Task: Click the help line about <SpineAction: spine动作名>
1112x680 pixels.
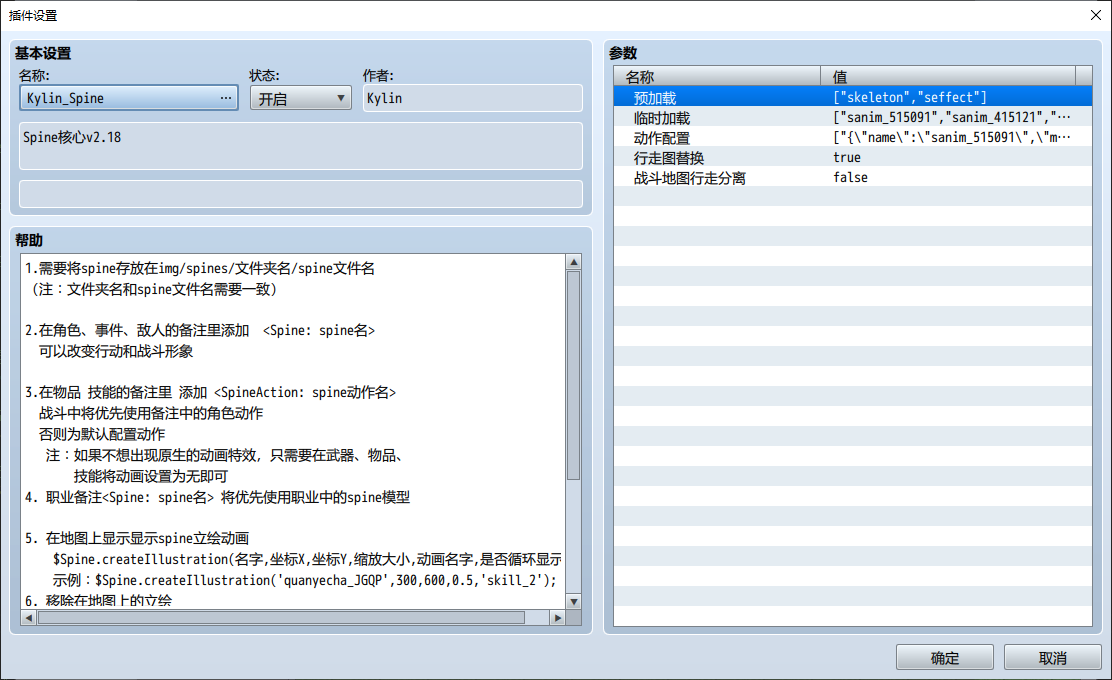Action: pos(211,392)
